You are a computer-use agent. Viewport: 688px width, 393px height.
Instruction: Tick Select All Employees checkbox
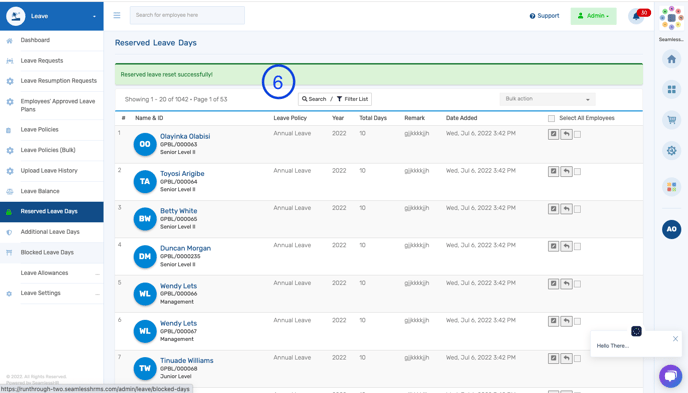552,118
